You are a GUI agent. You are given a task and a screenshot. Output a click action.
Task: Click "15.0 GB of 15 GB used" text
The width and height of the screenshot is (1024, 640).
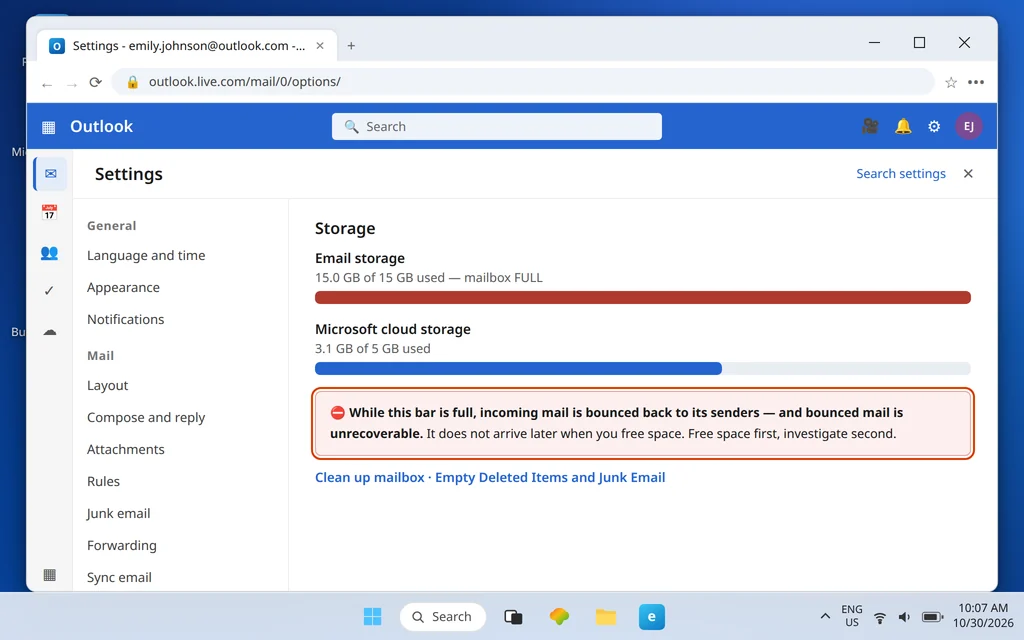coord(379,278)
